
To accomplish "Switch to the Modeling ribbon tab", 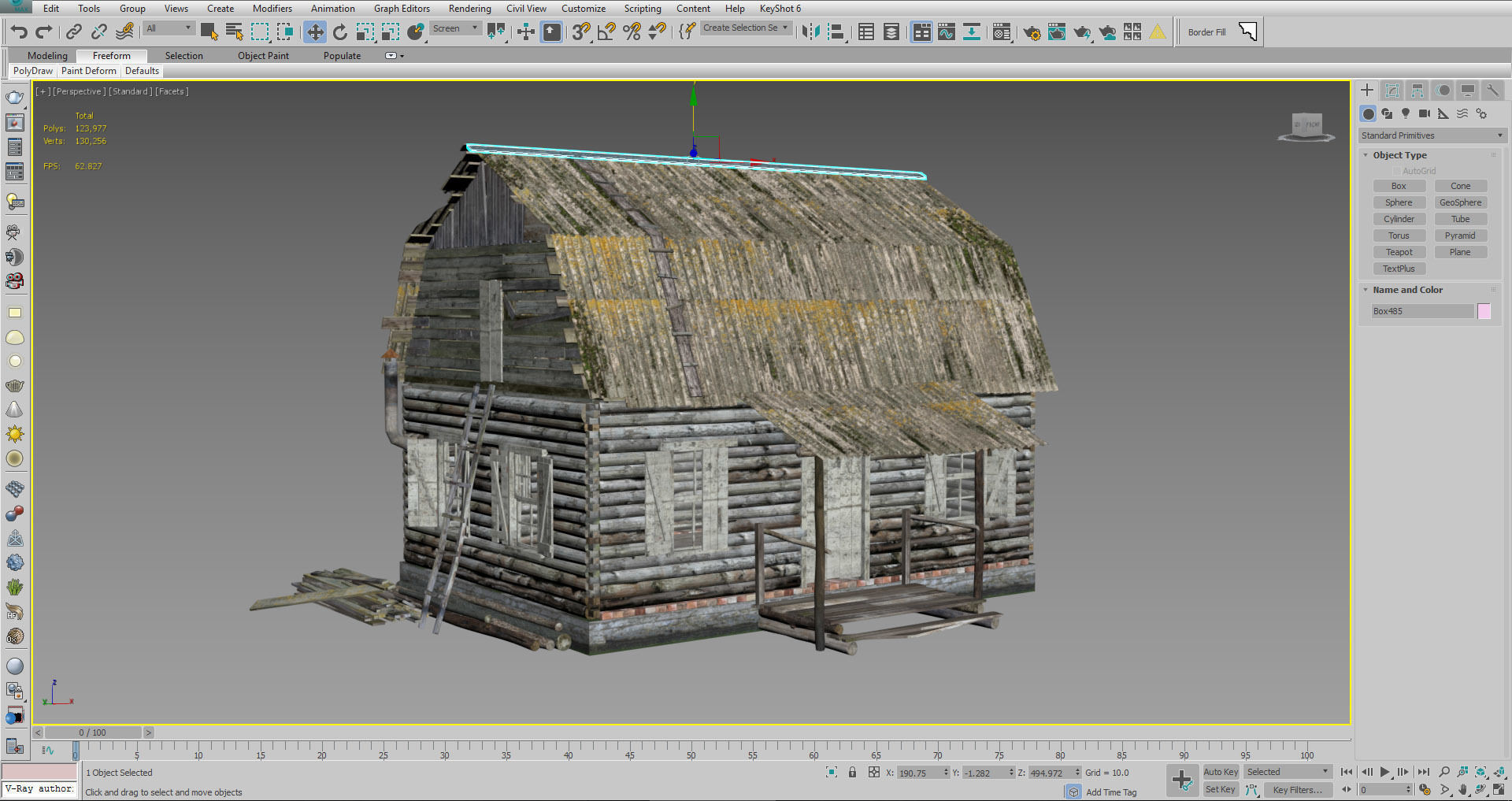I will coord(47,56).
